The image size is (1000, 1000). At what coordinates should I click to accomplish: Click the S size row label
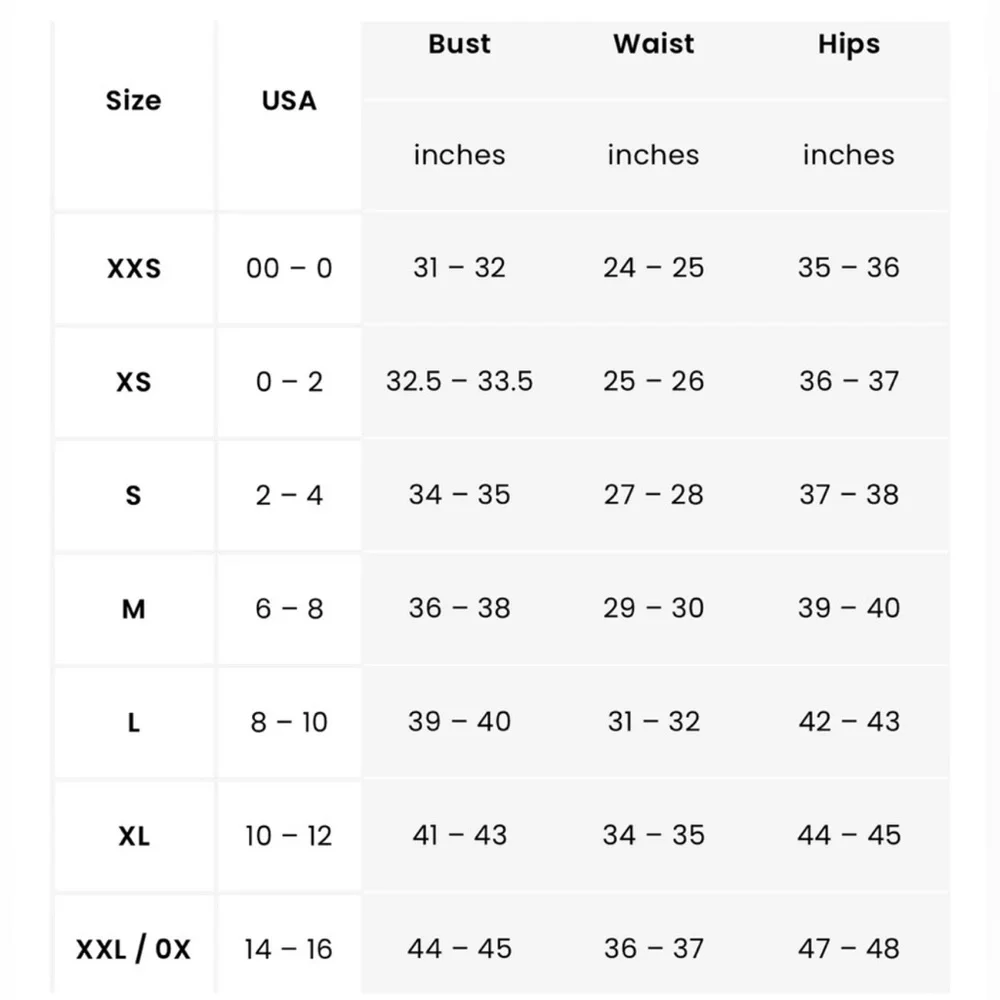[x=133, y=495]
